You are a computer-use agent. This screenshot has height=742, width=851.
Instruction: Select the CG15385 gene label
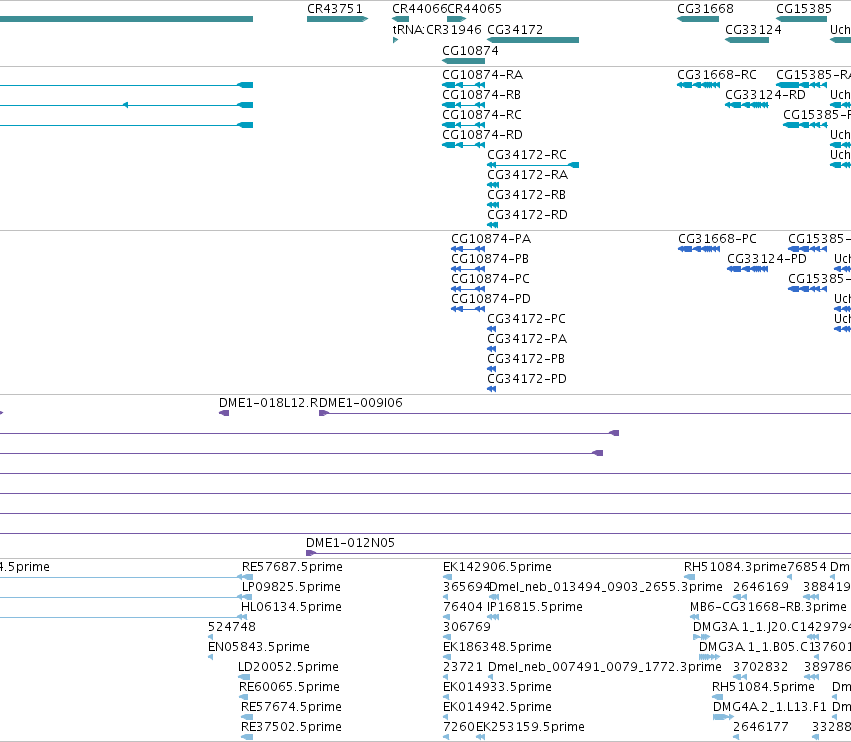pos(804,9)
